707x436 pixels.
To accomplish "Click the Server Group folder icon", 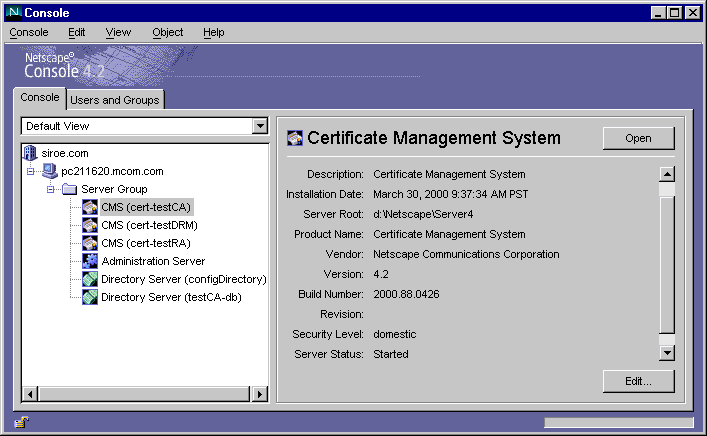I will tap(69, 189).
